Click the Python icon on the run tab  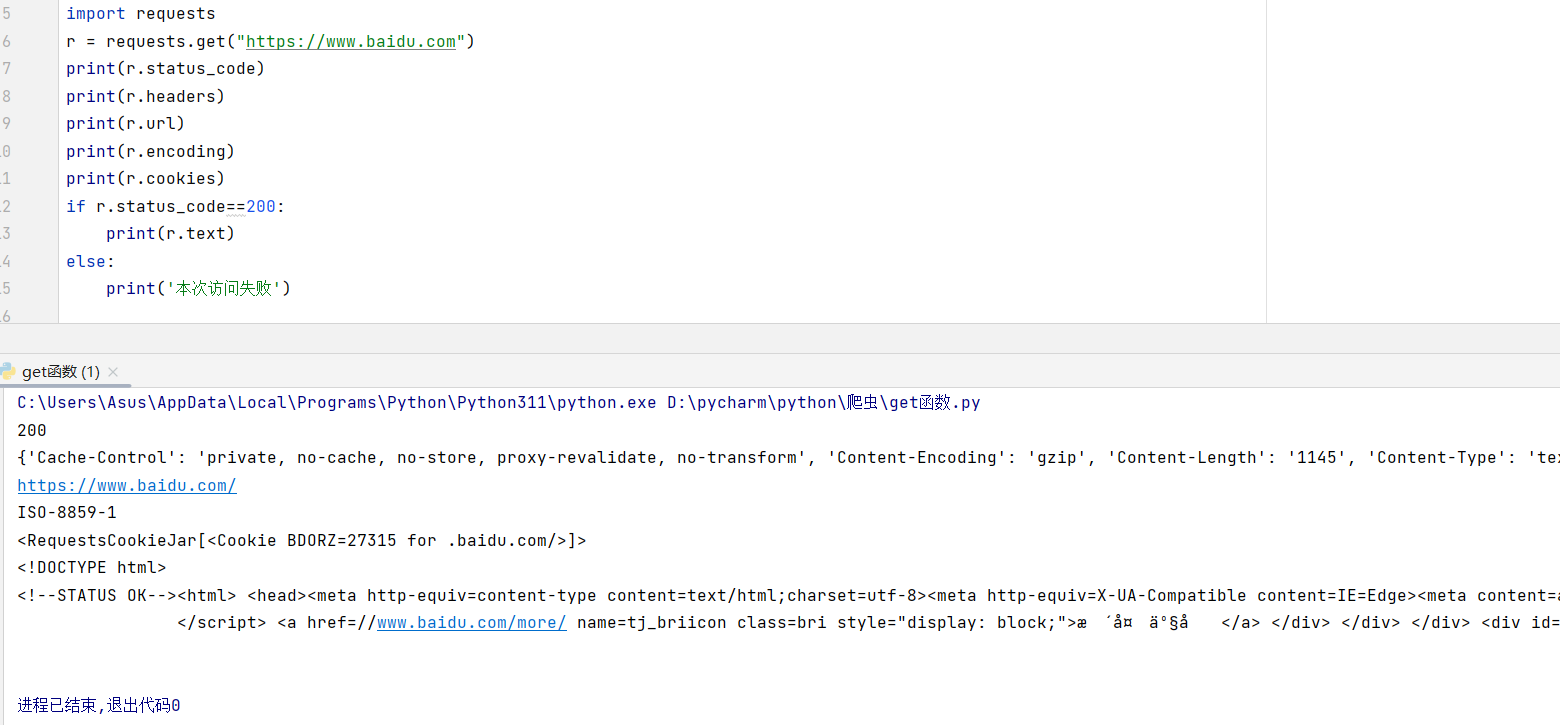click(x=8, y=371)
